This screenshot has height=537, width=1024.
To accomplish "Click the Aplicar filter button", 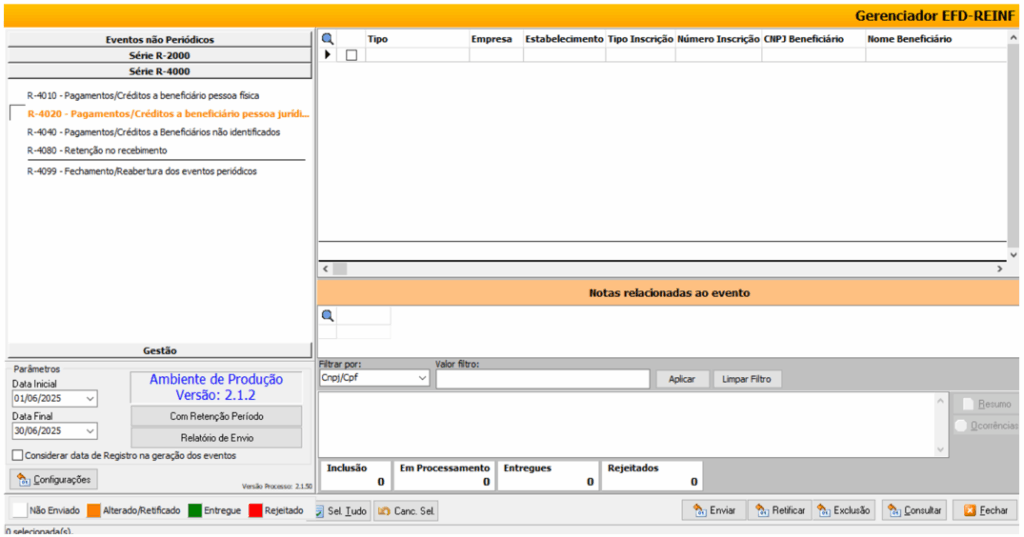I will pyautogui.click(x=681, y=379).
